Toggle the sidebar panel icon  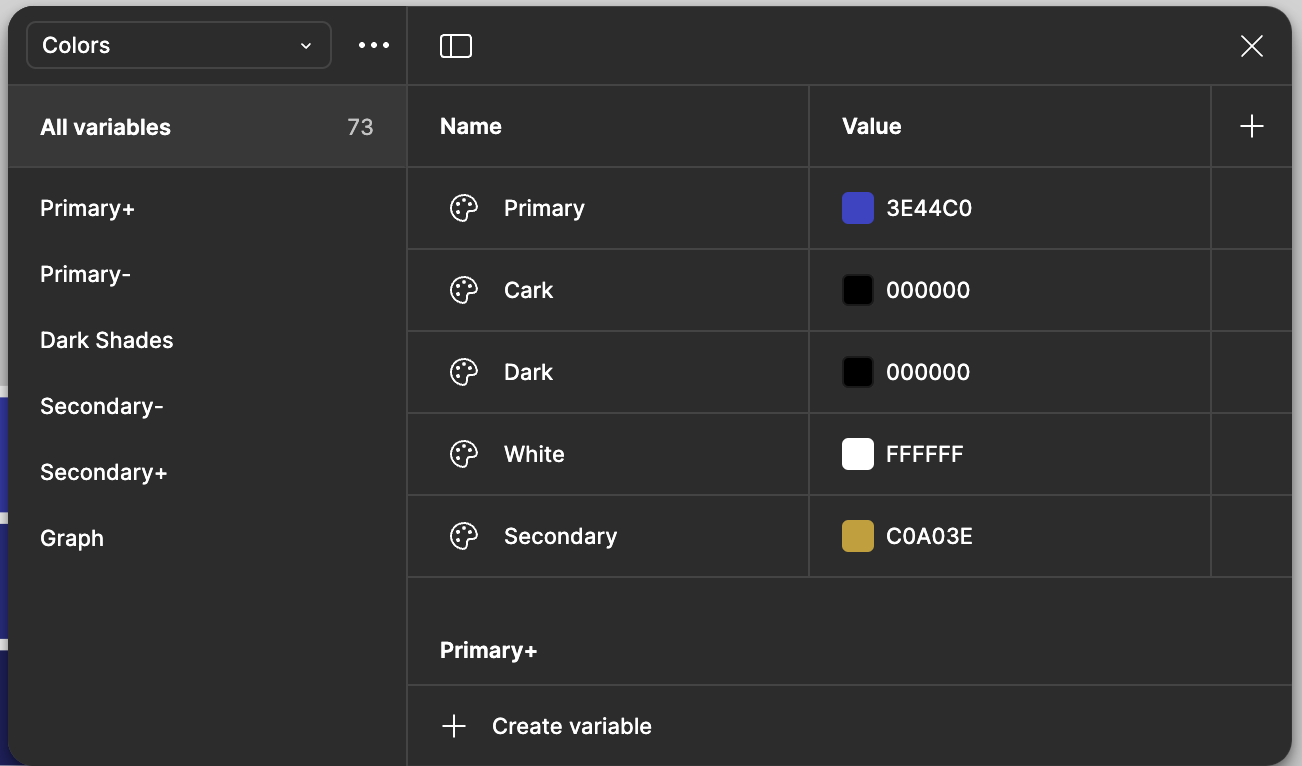click(456, 46)
